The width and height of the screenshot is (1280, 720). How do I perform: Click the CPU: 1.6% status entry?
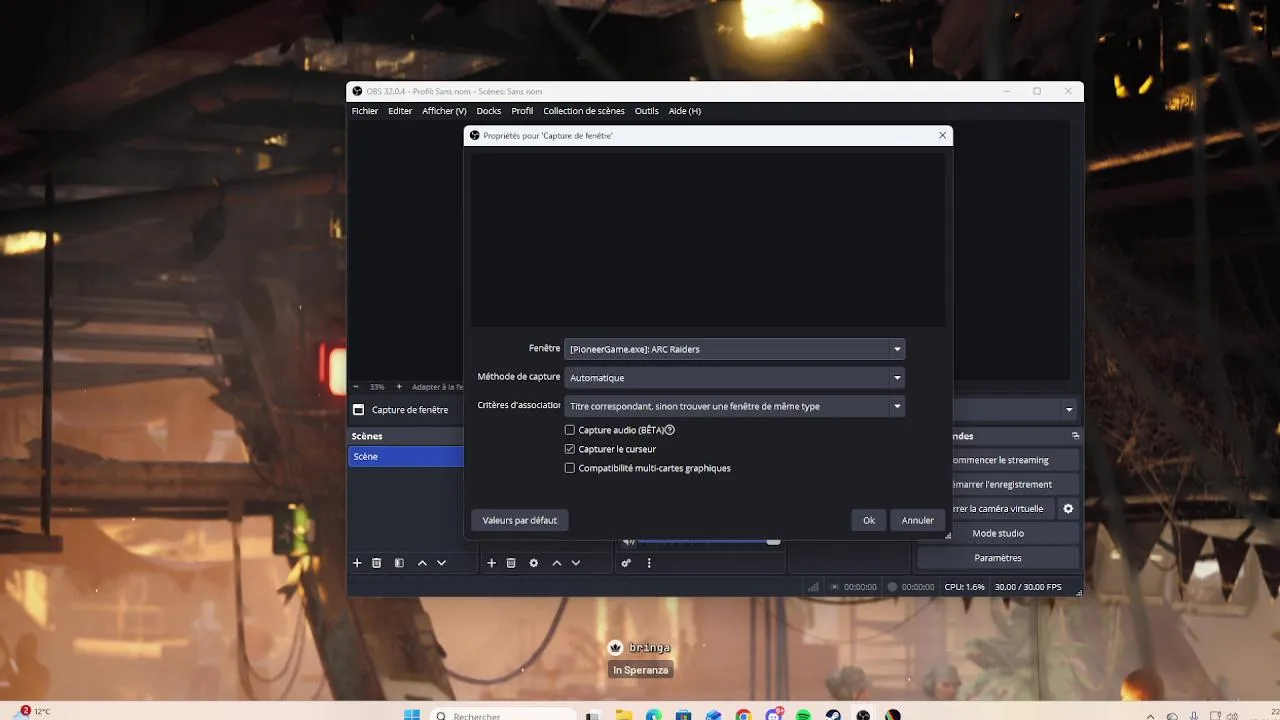coord(965,587)
